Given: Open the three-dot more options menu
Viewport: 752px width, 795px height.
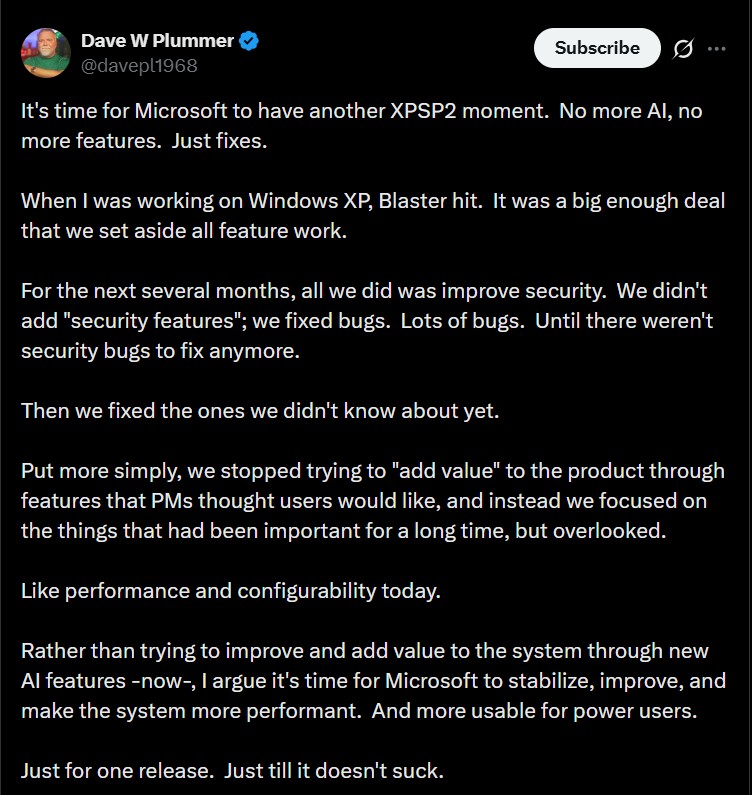Looking at the screenshot, I should 716,48.
